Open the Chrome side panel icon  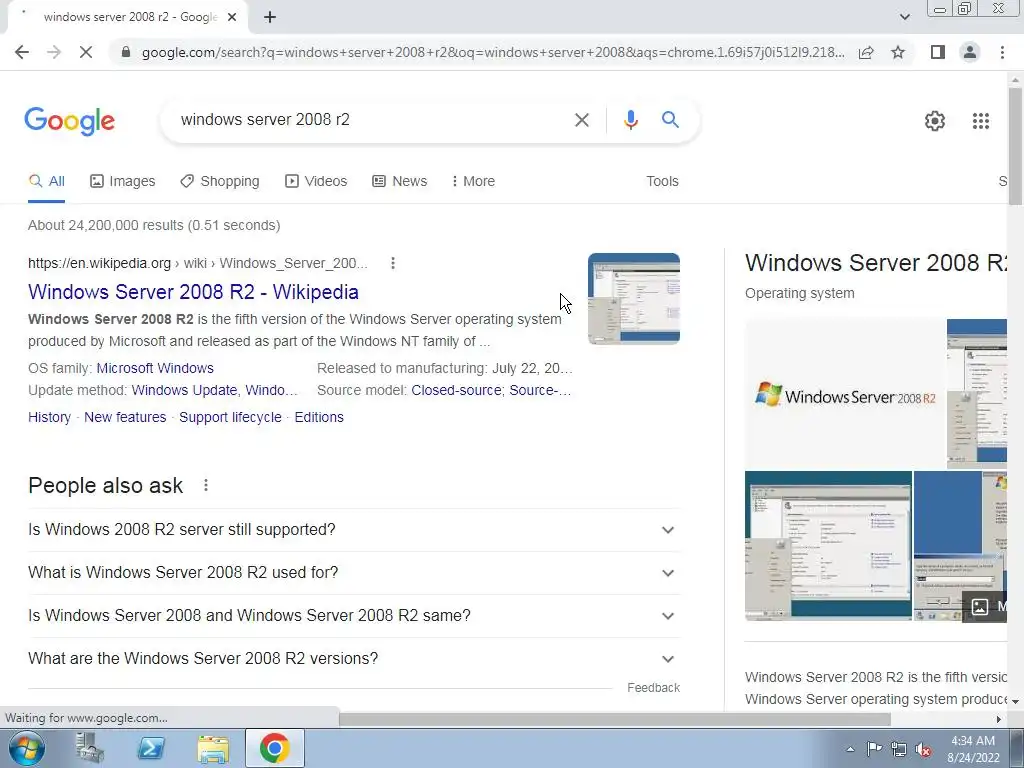pos(938,52)
